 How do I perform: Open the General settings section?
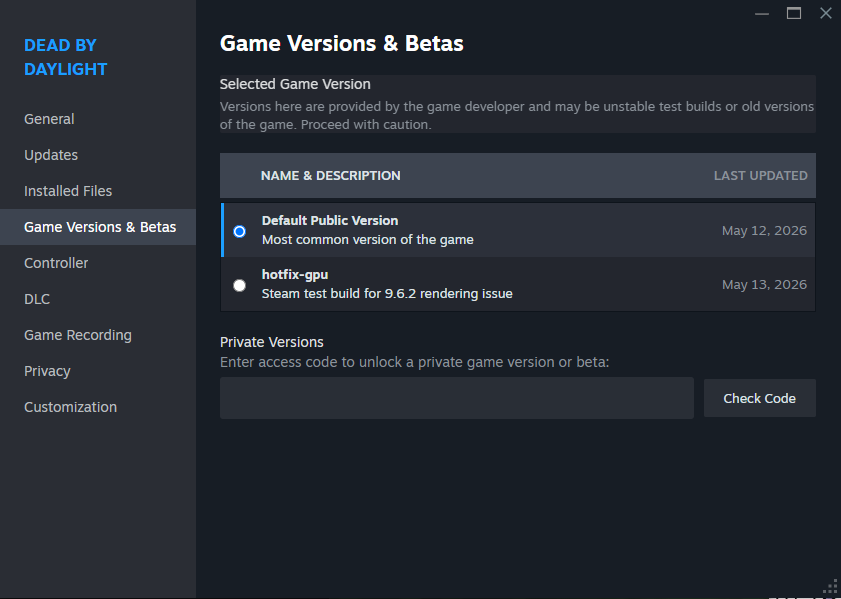coord(49,119)
